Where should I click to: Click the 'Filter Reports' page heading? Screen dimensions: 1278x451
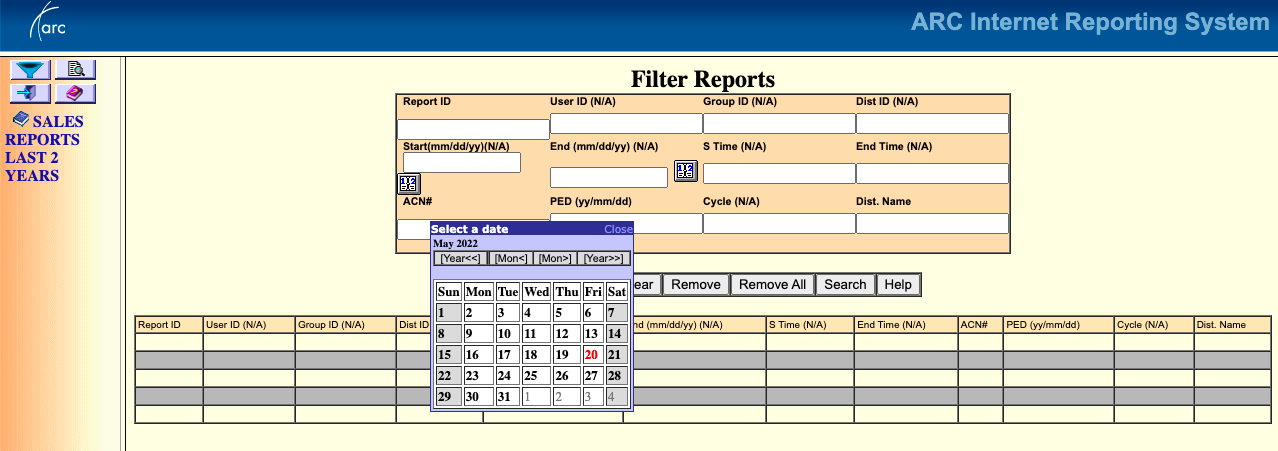pyautogui.click(x=703, y=79)
